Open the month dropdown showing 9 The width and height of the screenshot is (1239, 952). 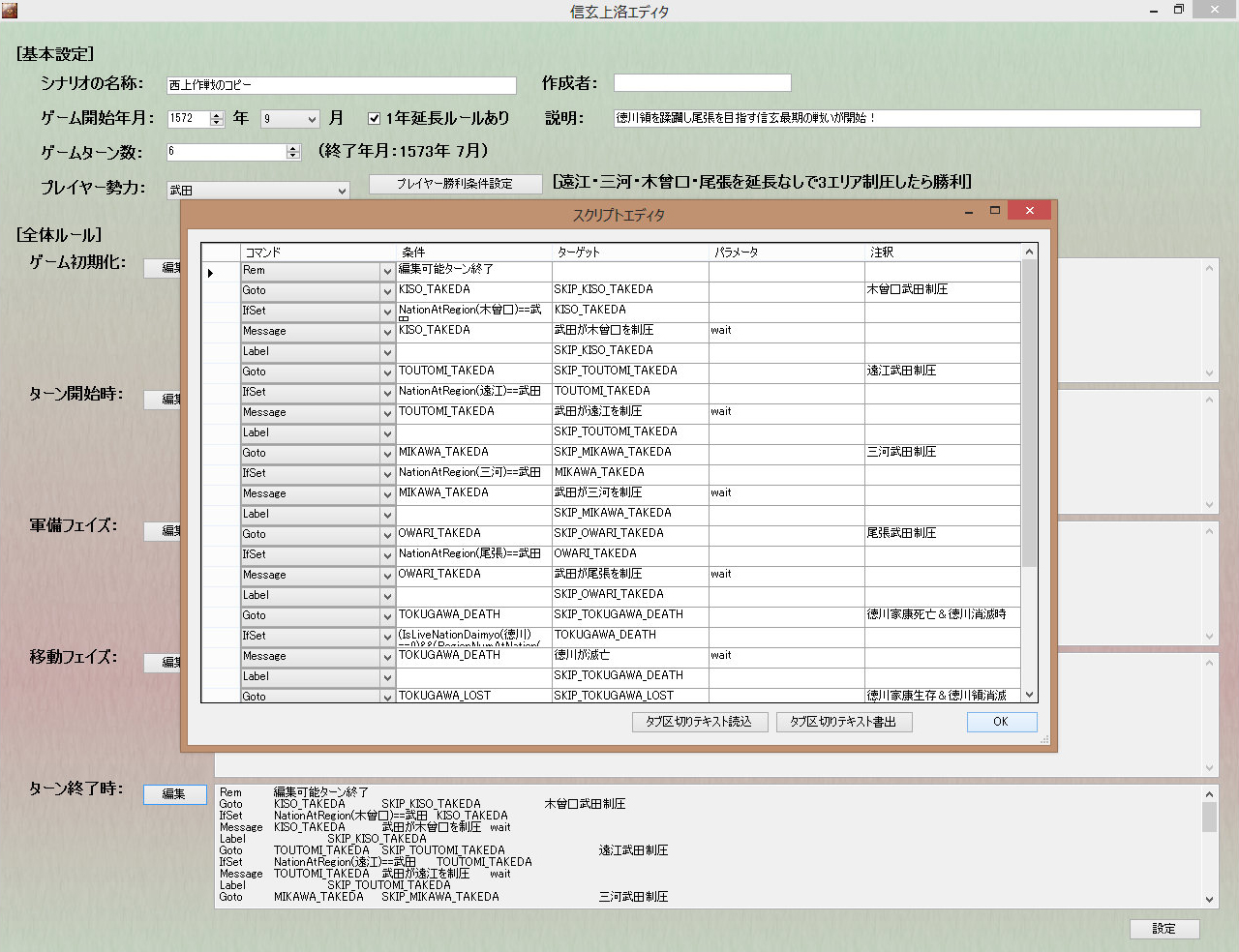[311, 119]
